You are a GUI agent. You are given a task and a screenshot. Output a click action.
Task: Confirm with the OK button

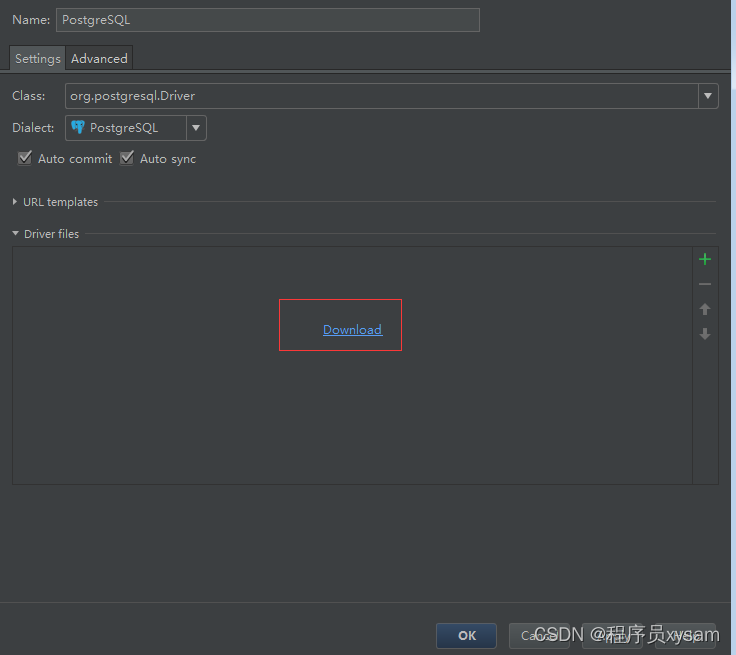[466, 635]
